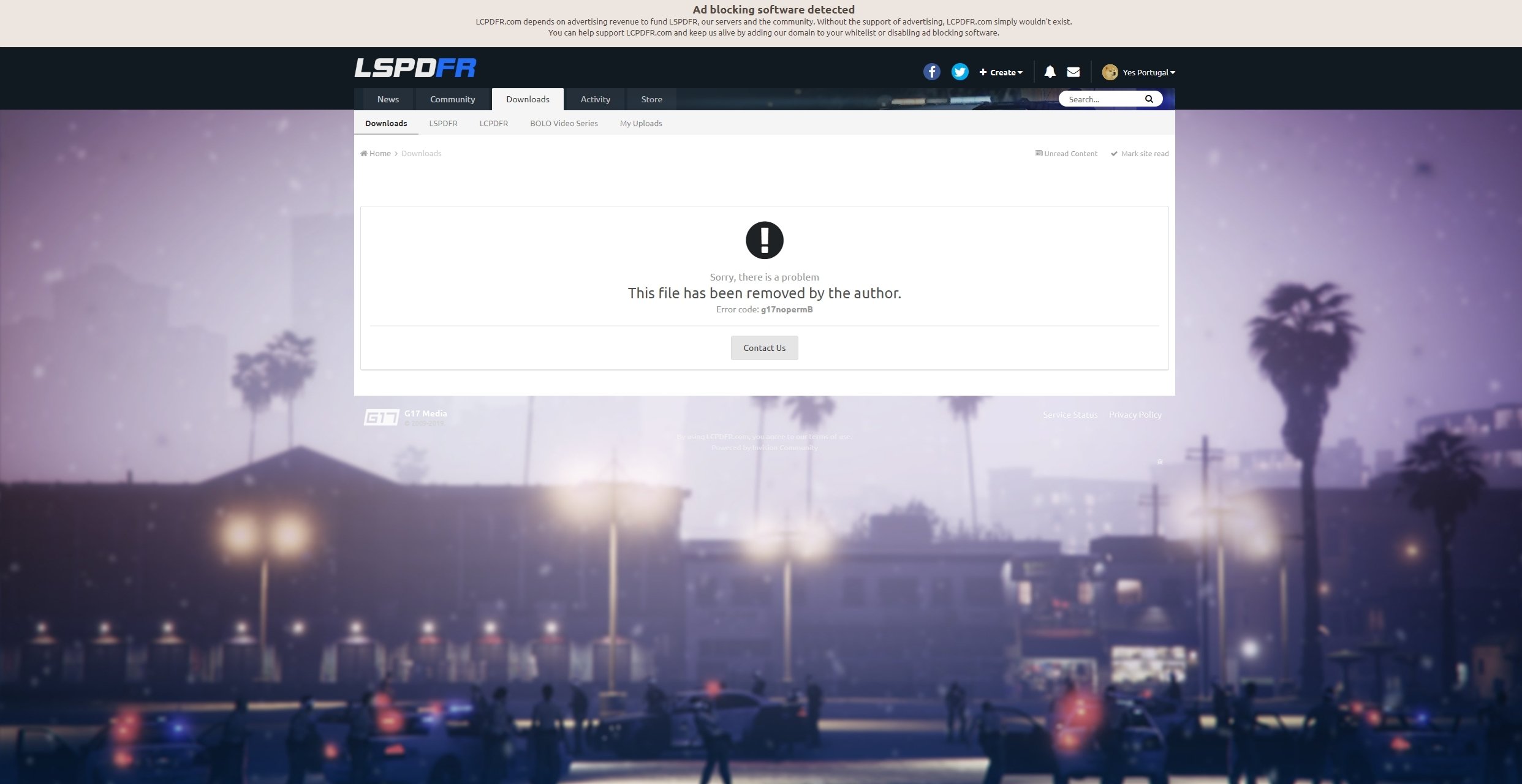1522x784 pixels.
Task: Open the Store tab
Action: click(x=651, y=99)
